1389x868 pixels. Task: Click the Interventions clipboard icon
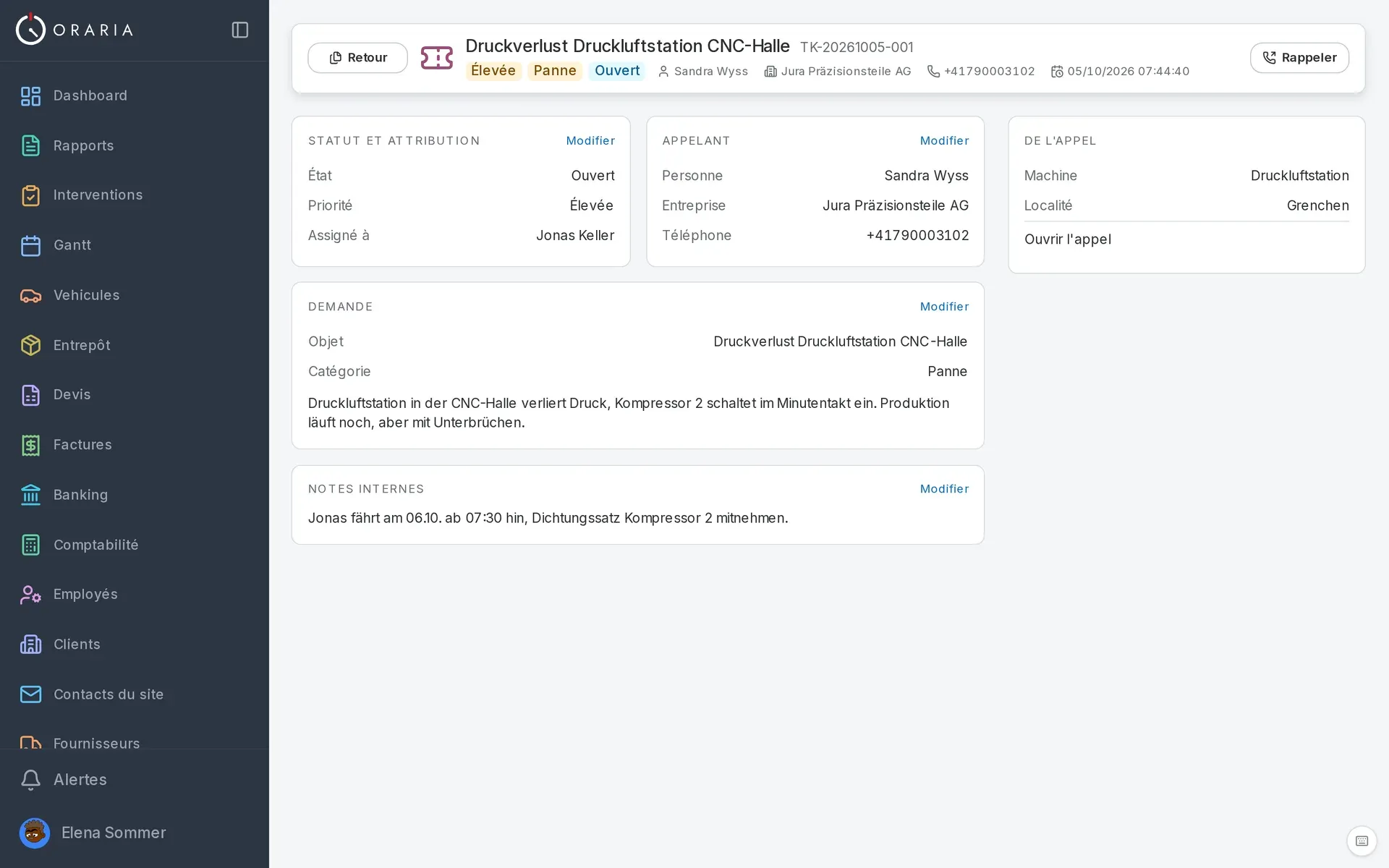tap(30, 195)
